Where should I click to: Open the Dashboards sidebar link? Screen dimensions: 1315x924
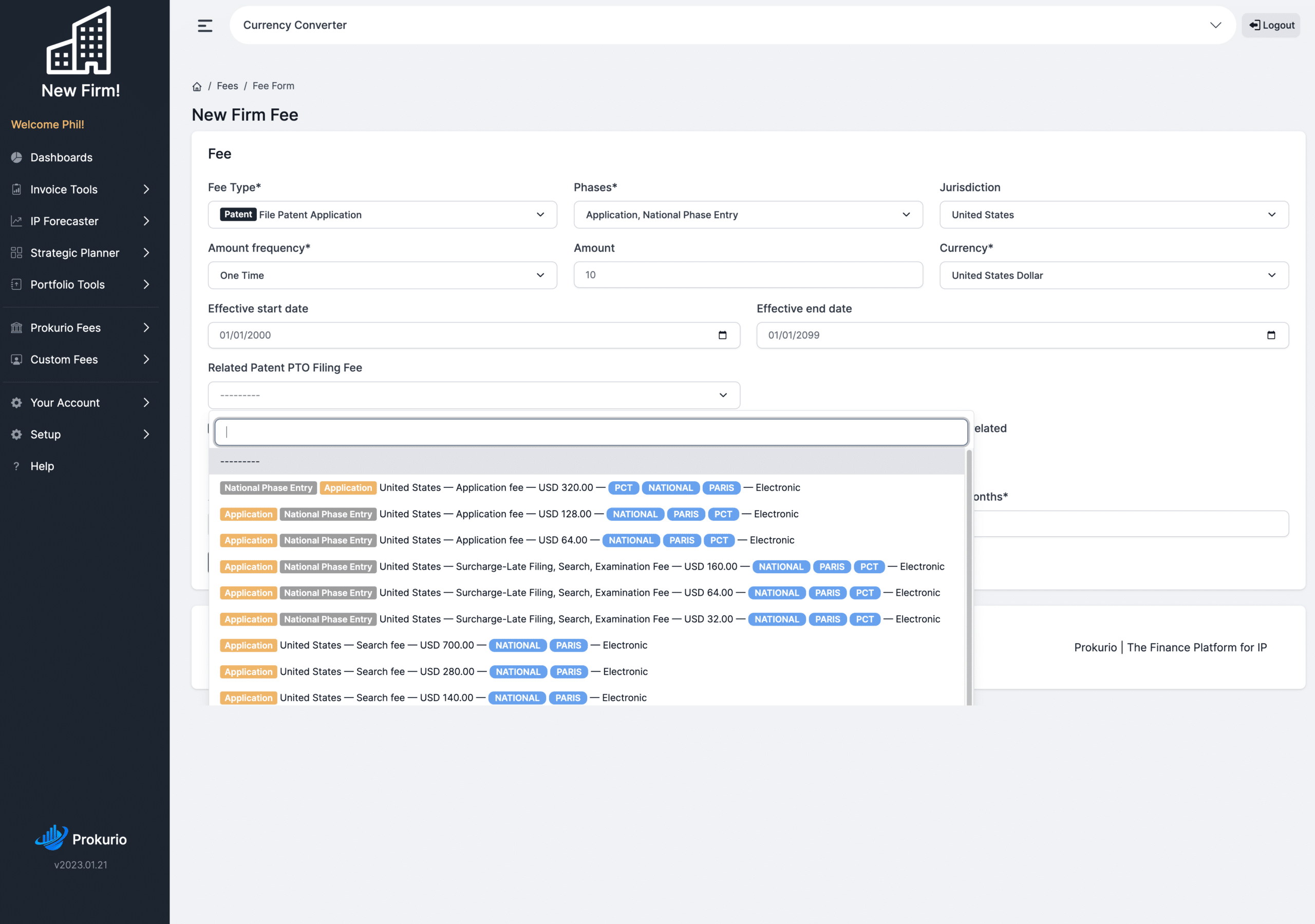[61, 158]
